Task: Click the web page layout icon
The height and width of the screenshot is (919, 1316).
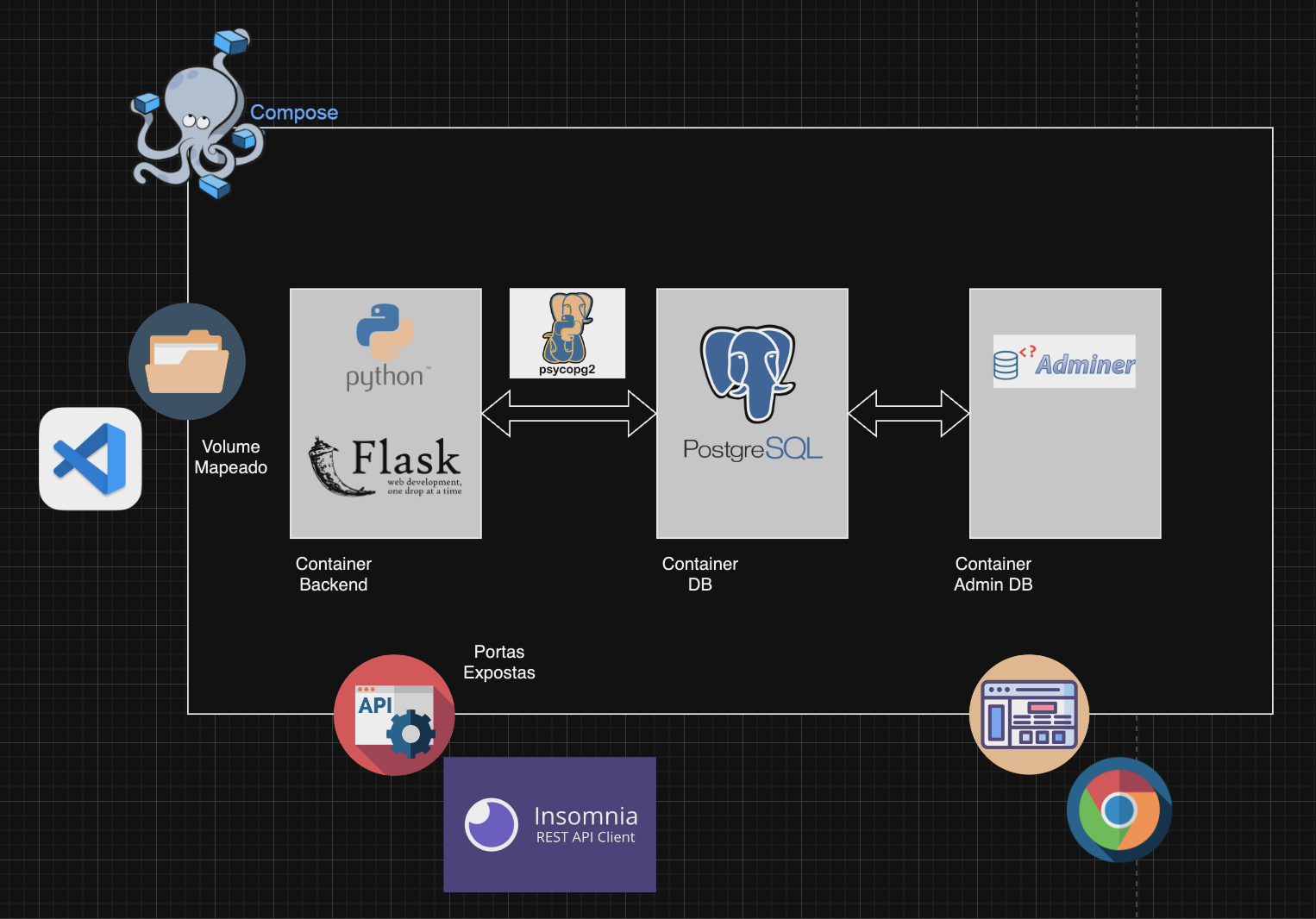Action: 1030,715
